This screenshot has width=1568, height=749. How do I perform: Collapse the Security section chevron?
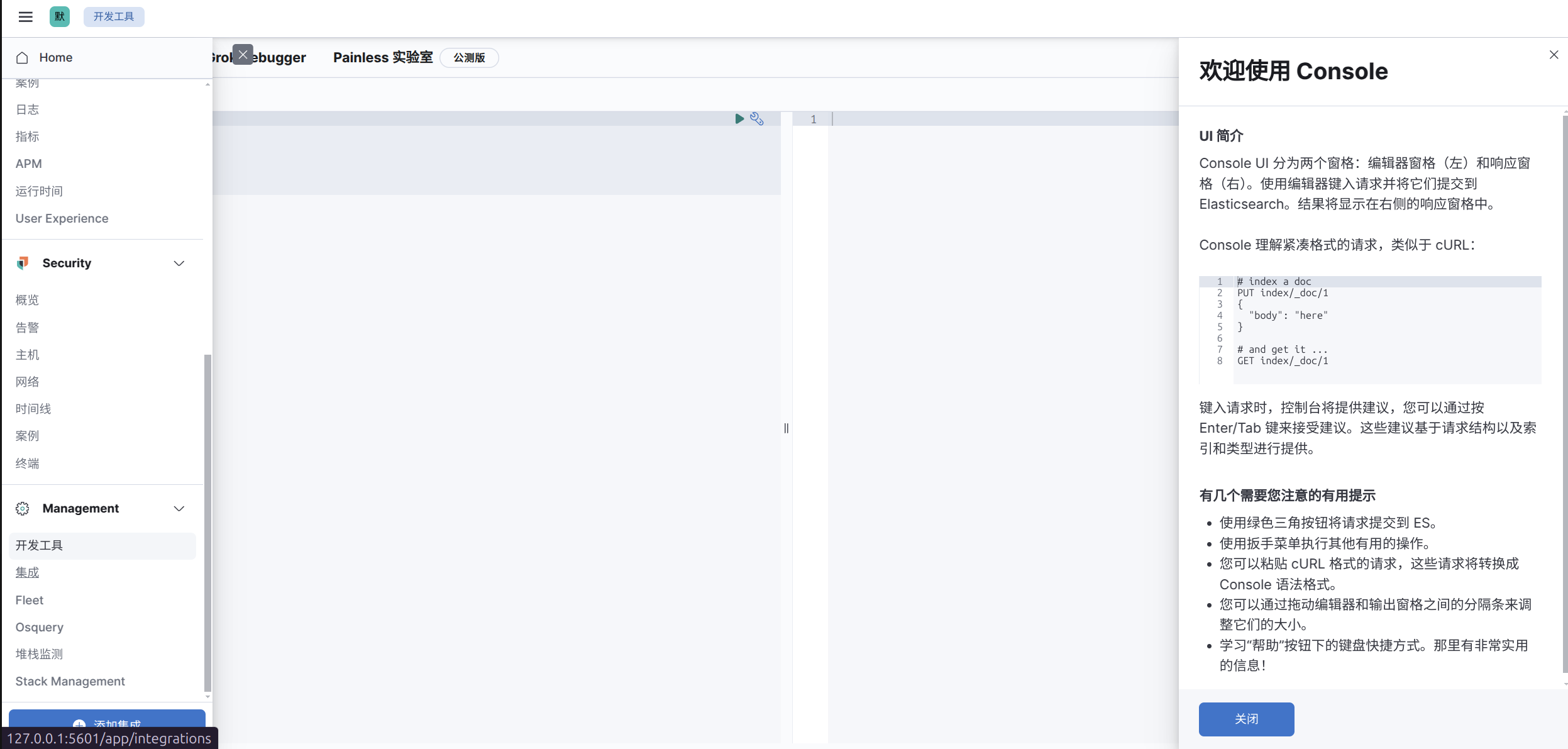tap(179, 264)
